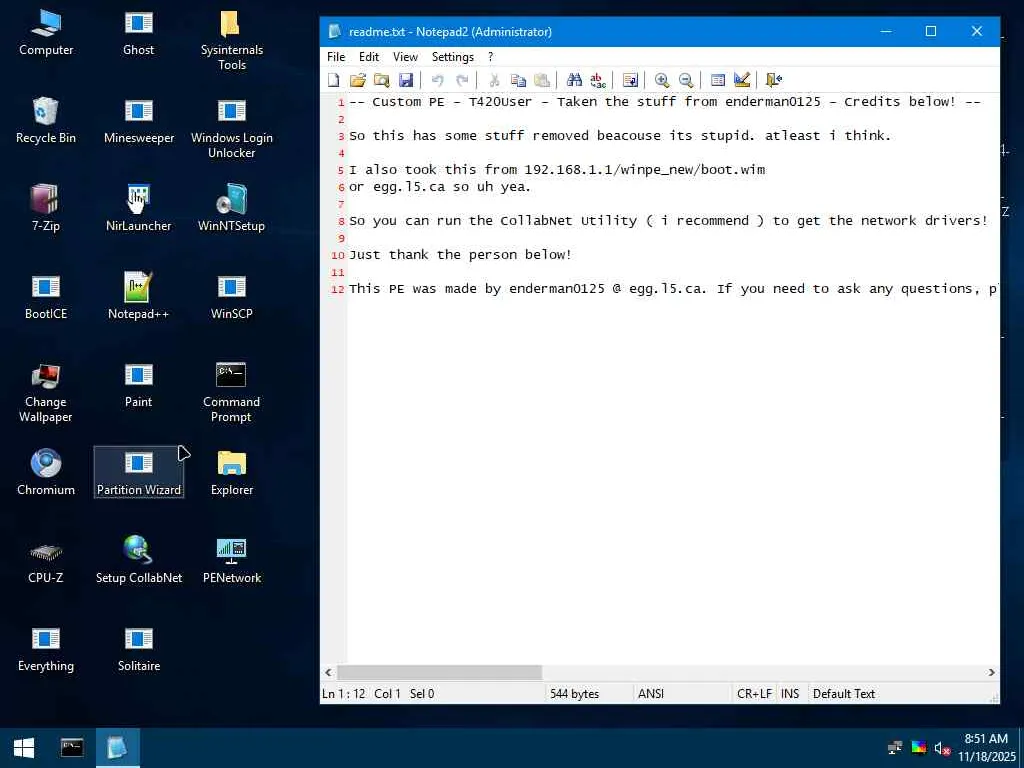
Task: Click the Paste toolbar icon
Action: pos(542,80)
